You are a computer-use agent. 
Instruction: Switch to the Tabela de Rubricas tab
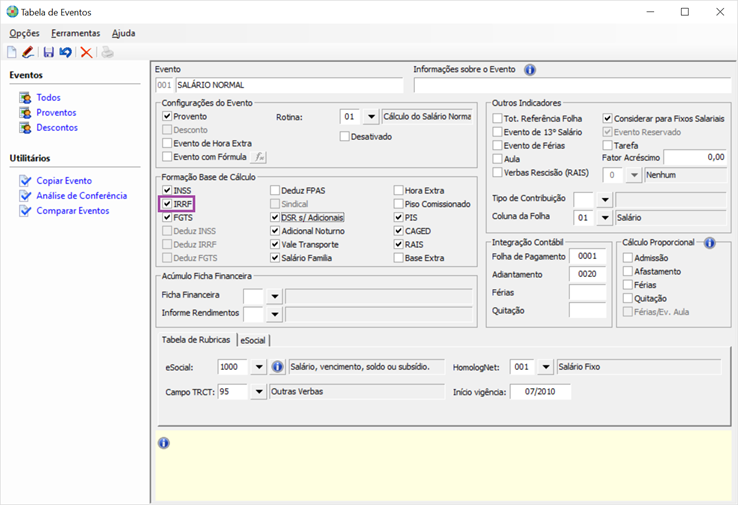coord(196,340)
